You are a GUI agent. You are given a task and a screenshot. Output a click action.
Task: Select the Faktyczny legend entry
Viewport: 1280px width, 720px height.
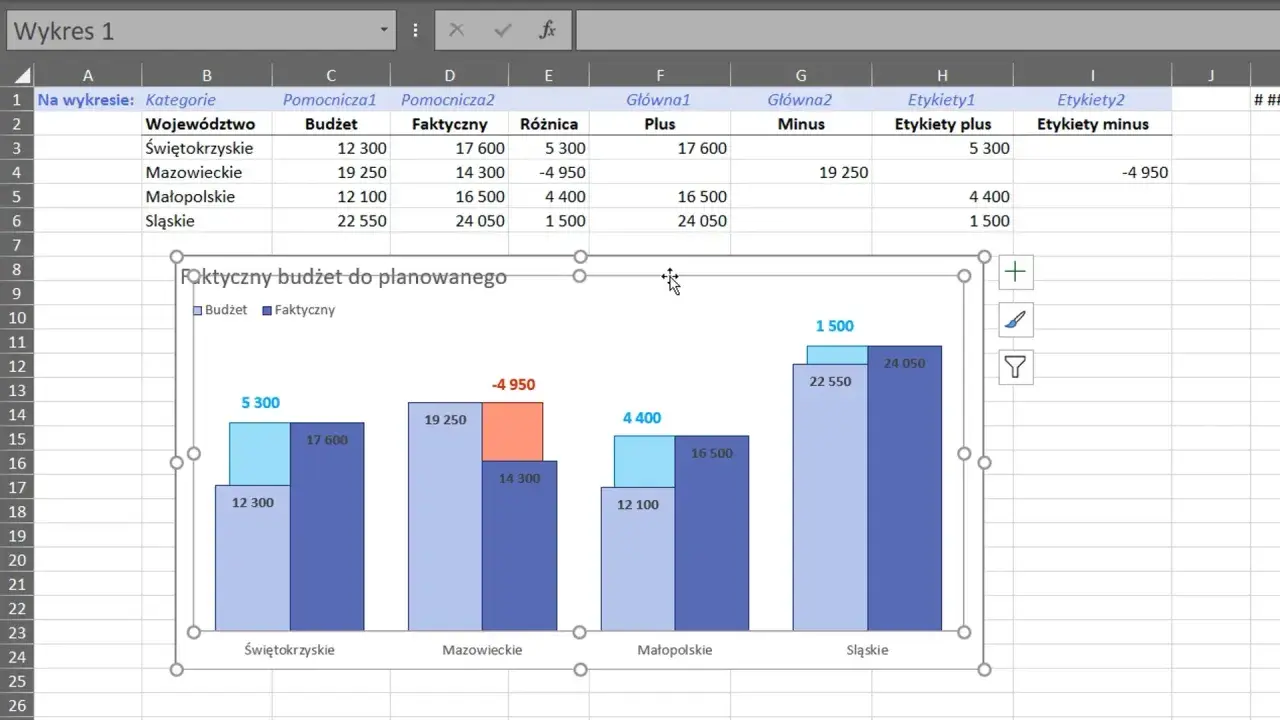[298, 310]
